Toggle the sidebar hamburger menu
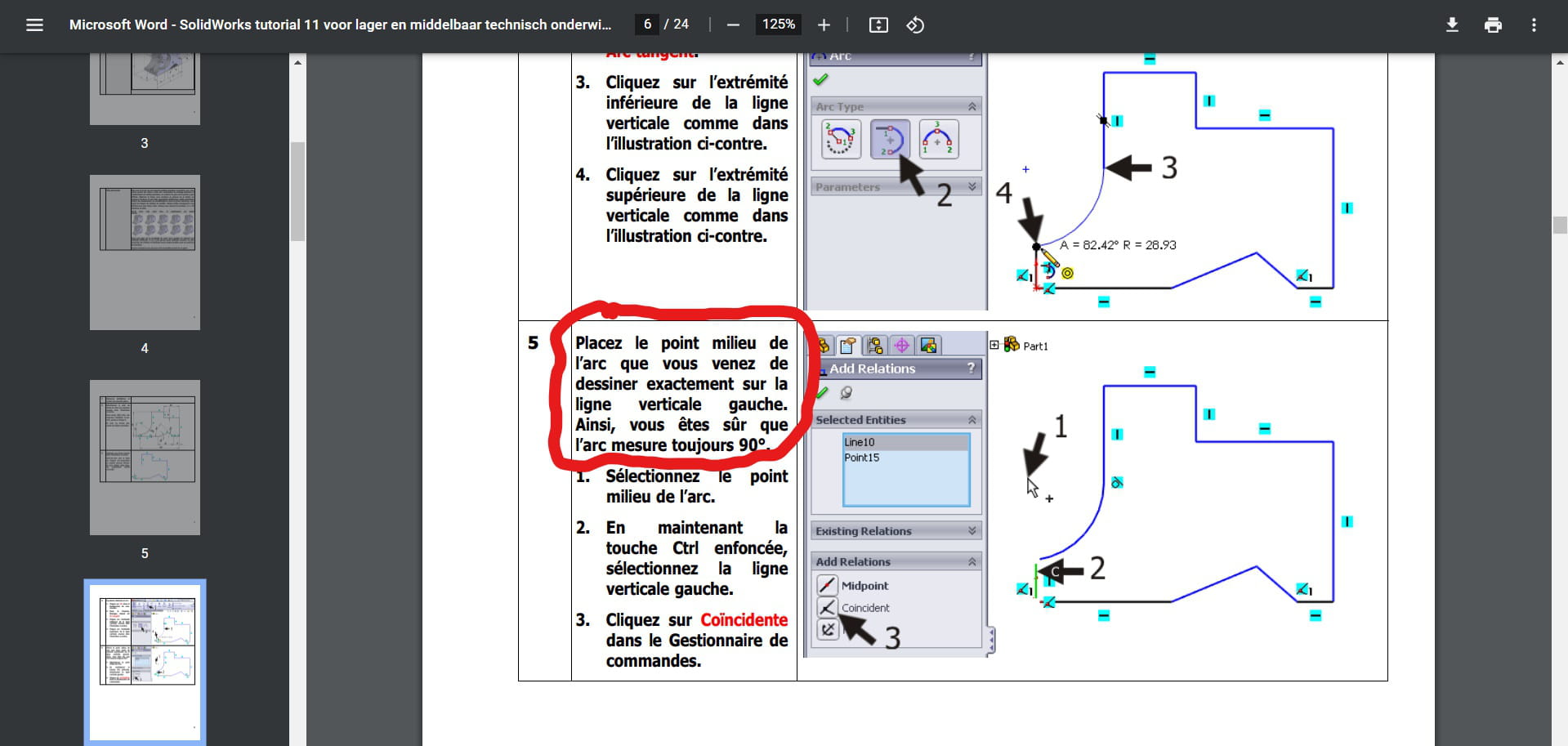 [x=34, y=25]
